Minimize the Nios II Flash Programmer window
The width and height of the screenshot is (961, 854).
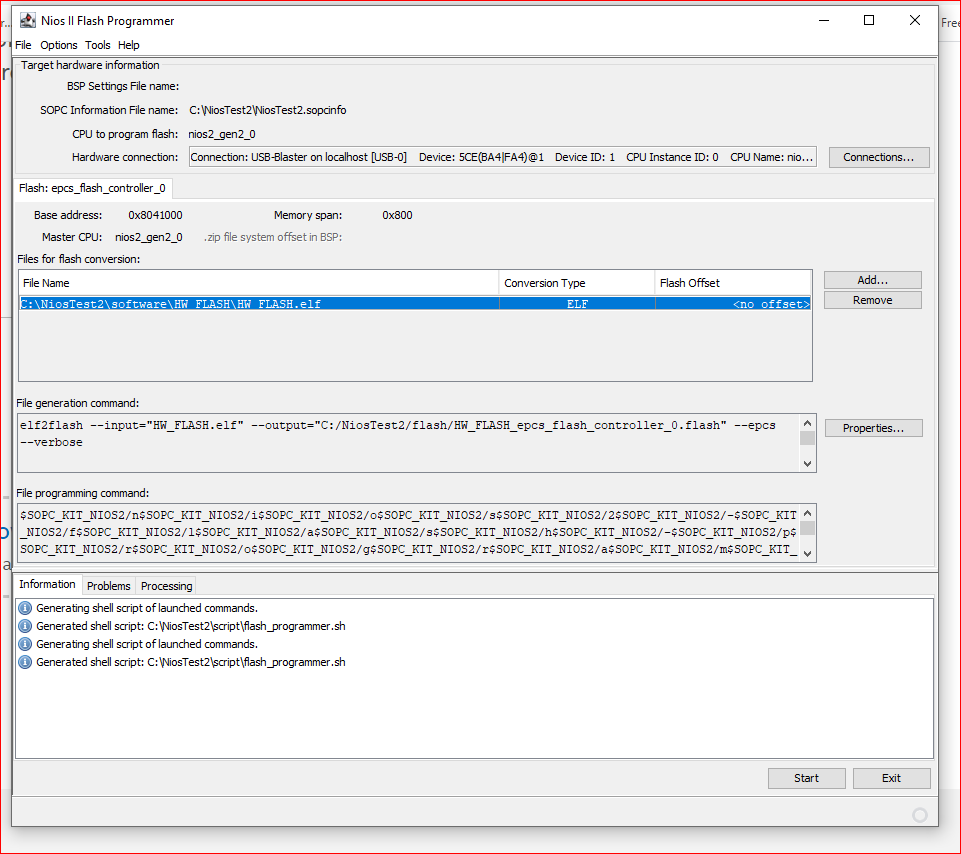[824, 20]
